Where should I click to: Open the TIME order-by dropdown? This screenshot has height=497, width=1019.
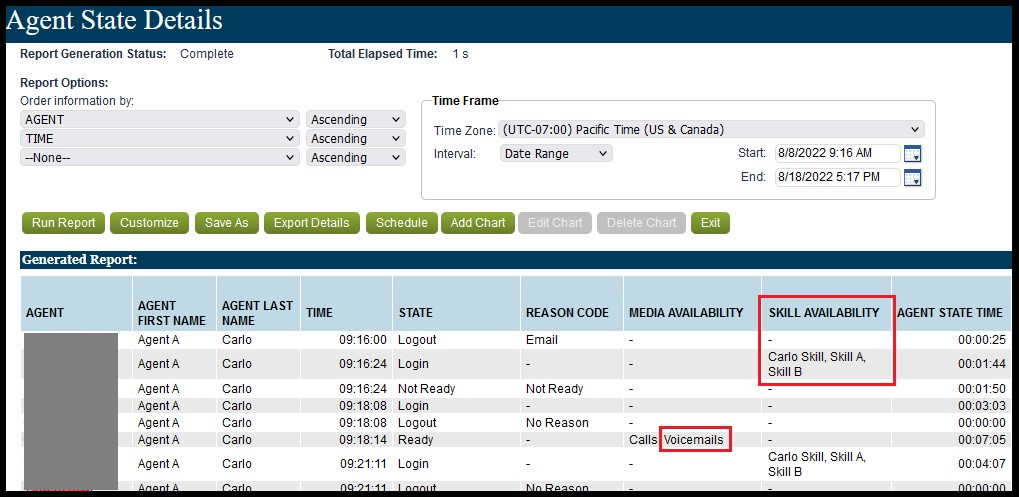[160, 138]
